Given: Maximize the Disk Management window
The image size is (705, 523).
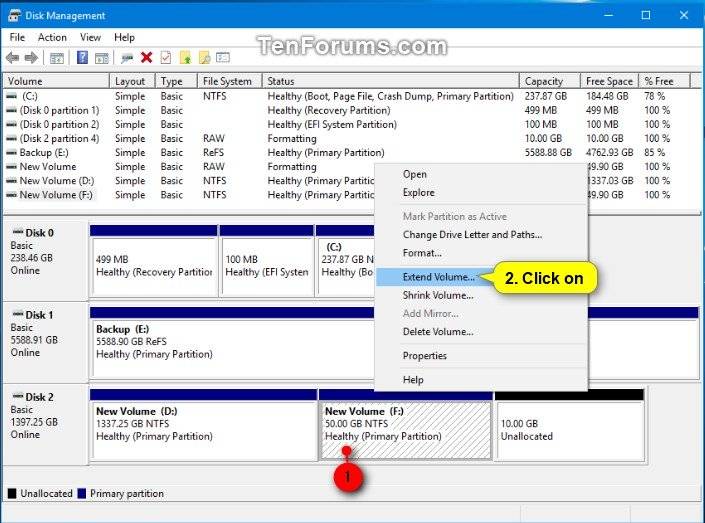Looking at the screenshot, I should (x=646, y=15).
